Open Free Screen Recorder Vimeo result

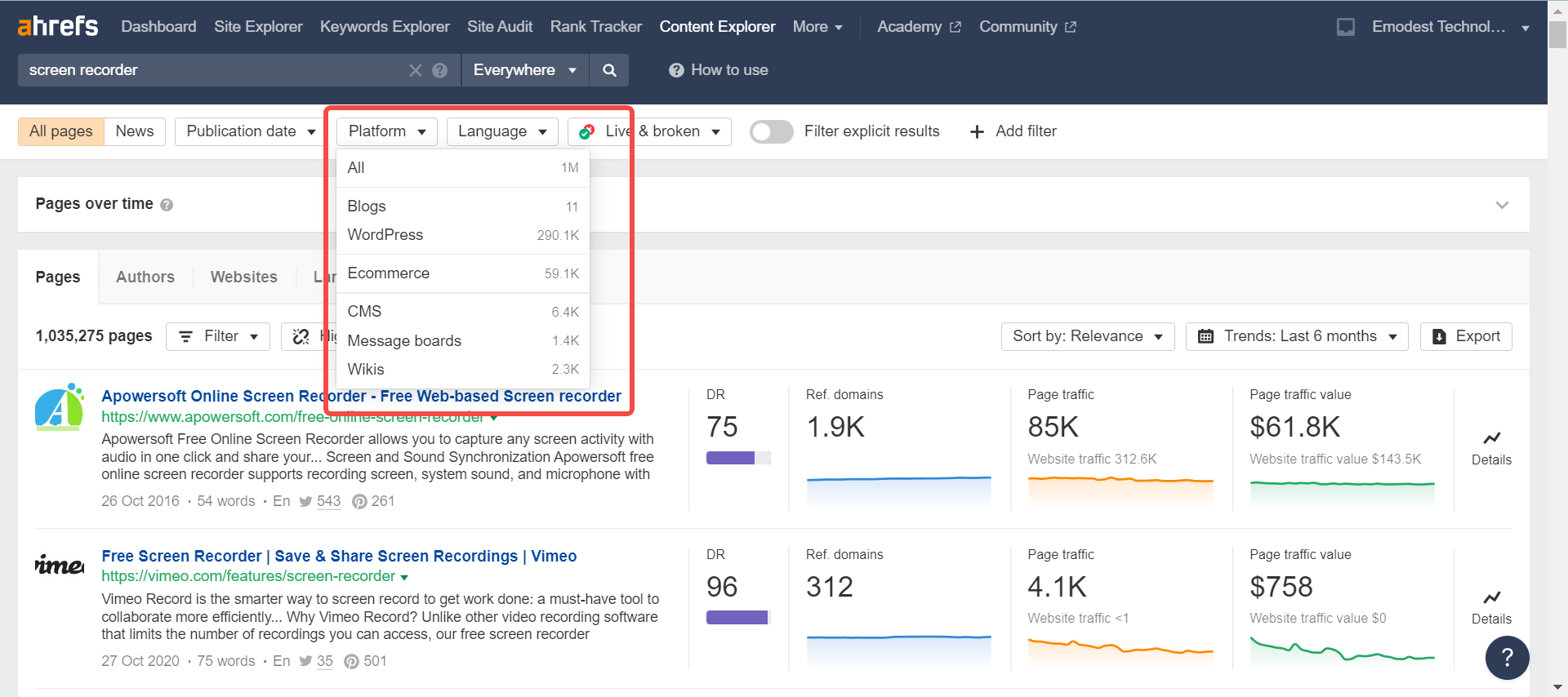click(339, 557)
